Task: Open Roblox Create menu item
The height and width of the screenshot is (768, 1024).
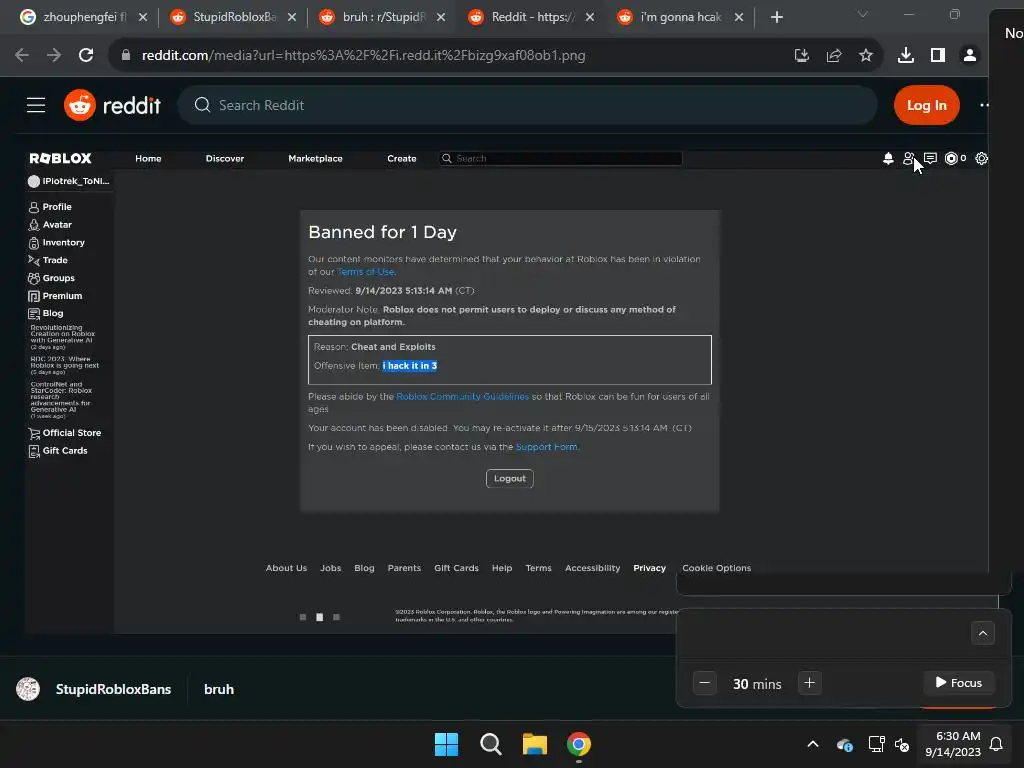Action: pyautogui.click(x=402, y=159)
